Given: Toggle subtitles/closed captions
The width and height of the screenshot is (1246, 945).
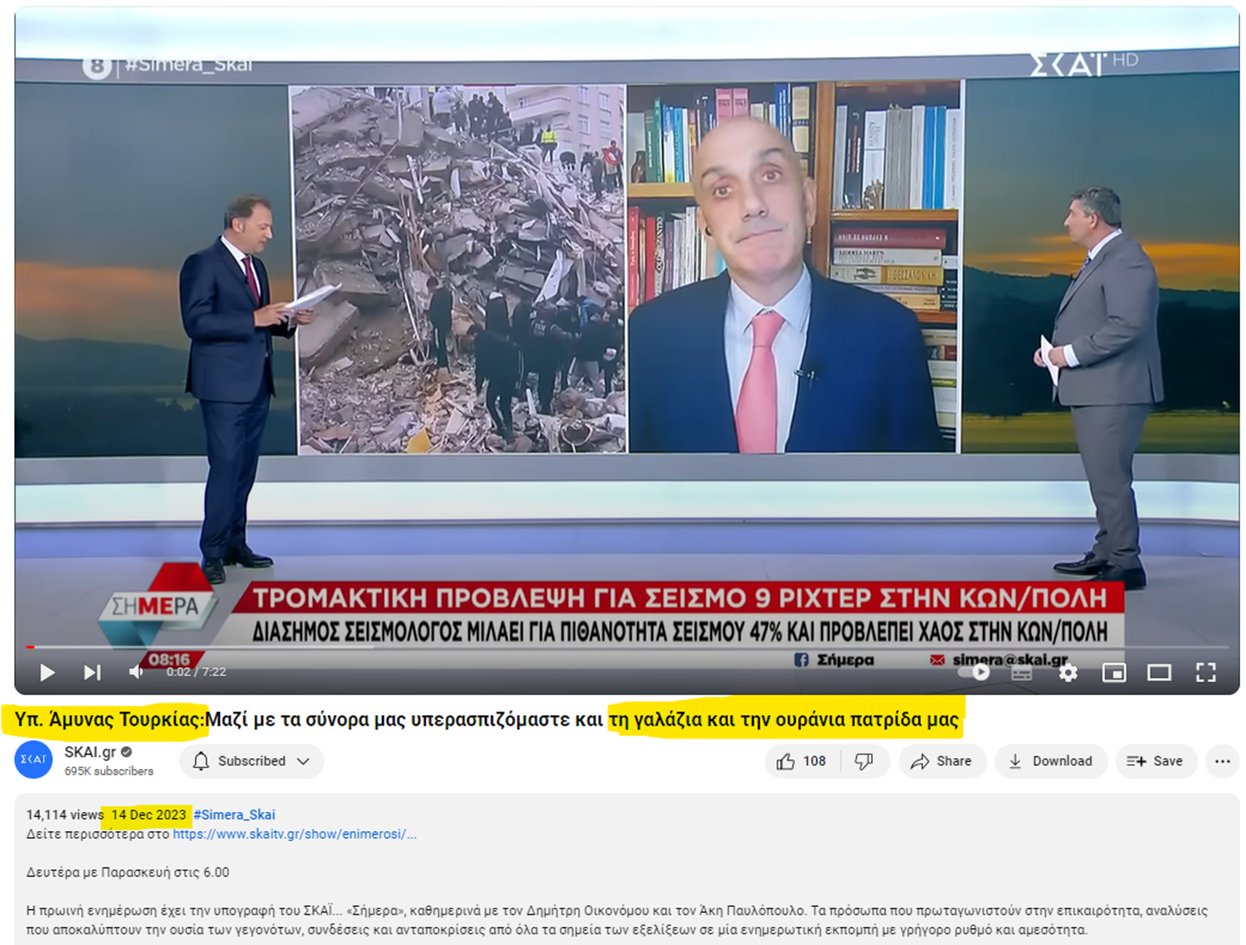Looking at the screenshot, I should pyautogui.click(x=1021, y=672).
